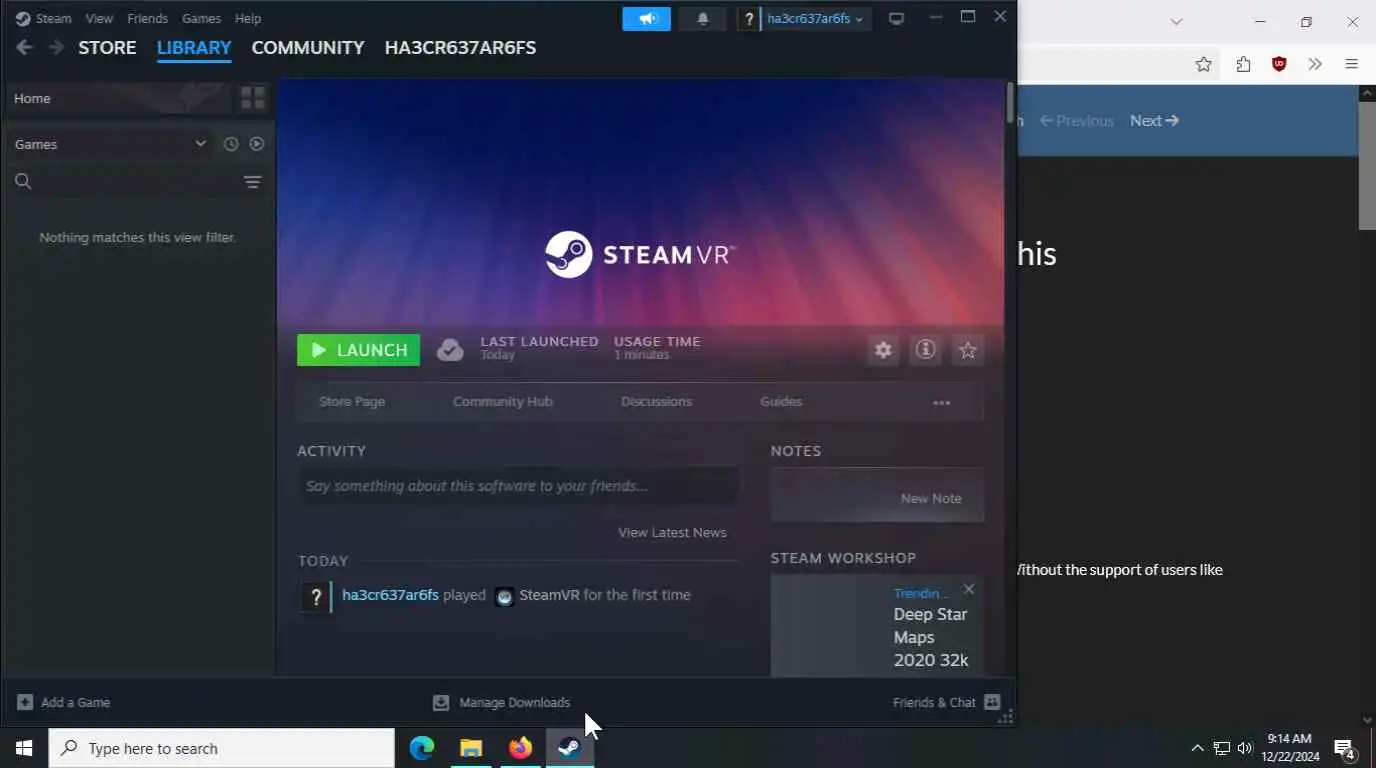Open the Community Hub link
The image size is (1376, 768).
[502, 402]
